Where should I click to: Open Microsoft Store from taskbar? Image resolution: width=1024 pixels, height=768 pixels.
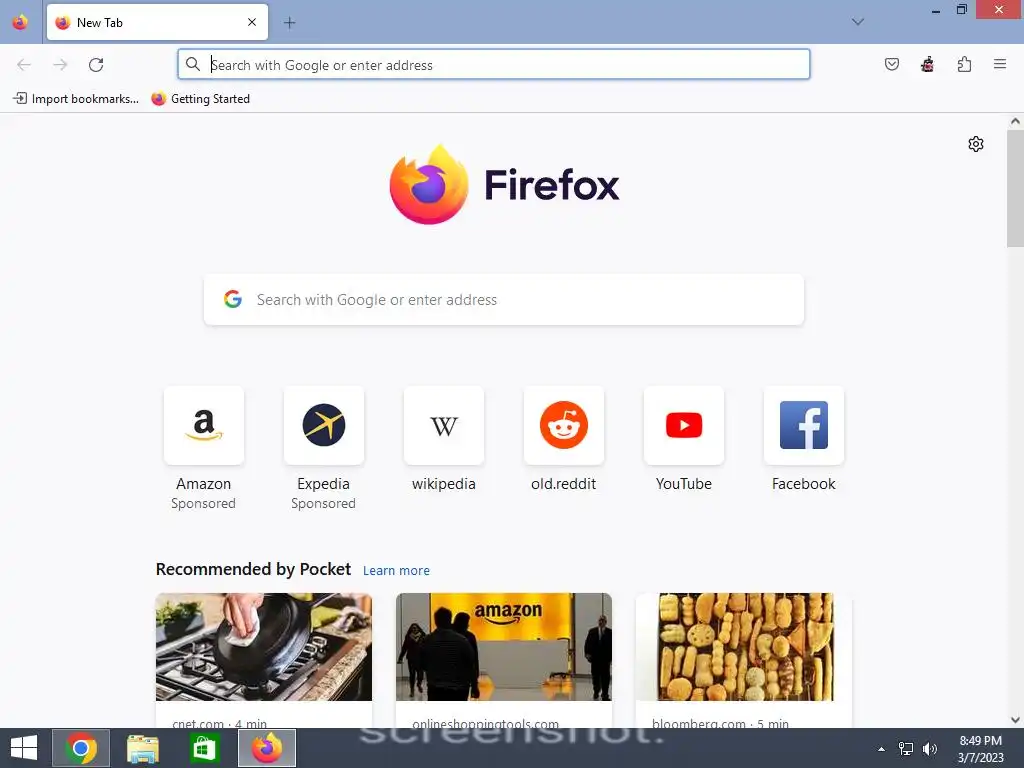(204, 748)
